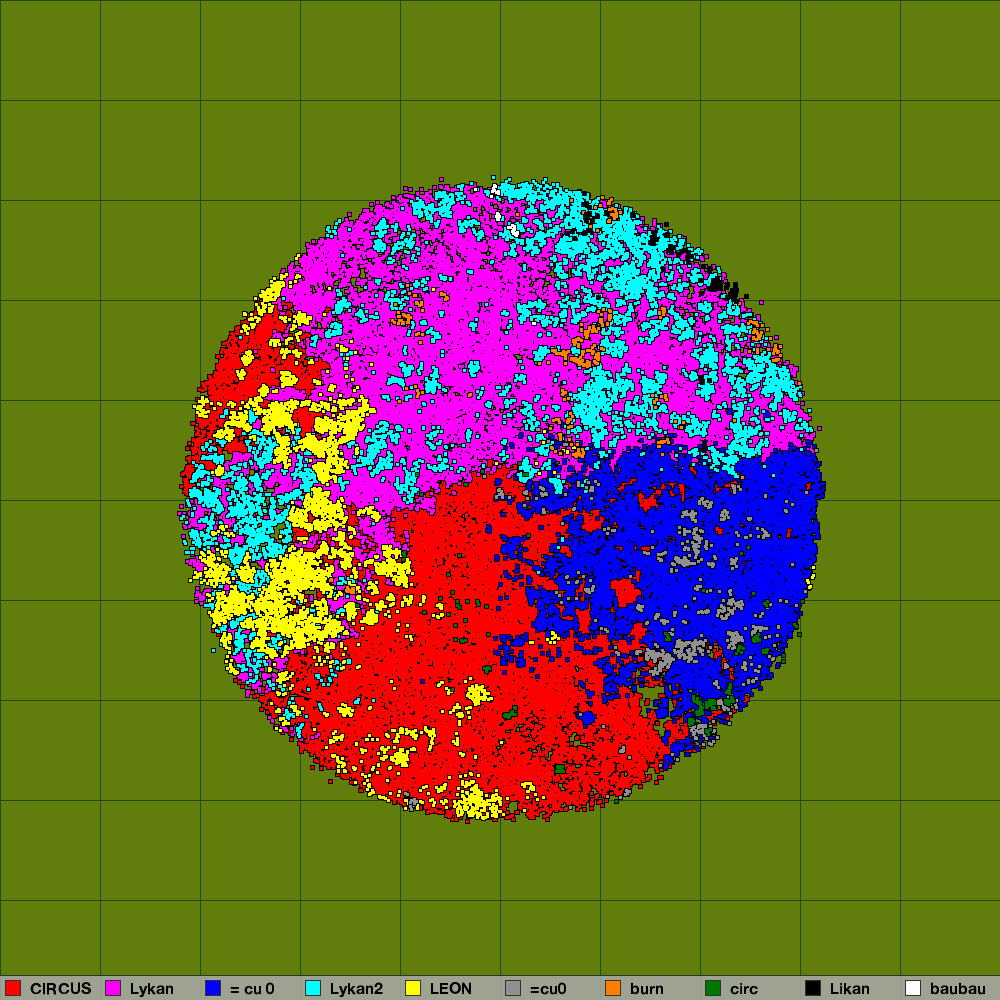Click the orange burn legend swatch
The width and height of the screenshot is (1000, 1000).
coord(613,988)
